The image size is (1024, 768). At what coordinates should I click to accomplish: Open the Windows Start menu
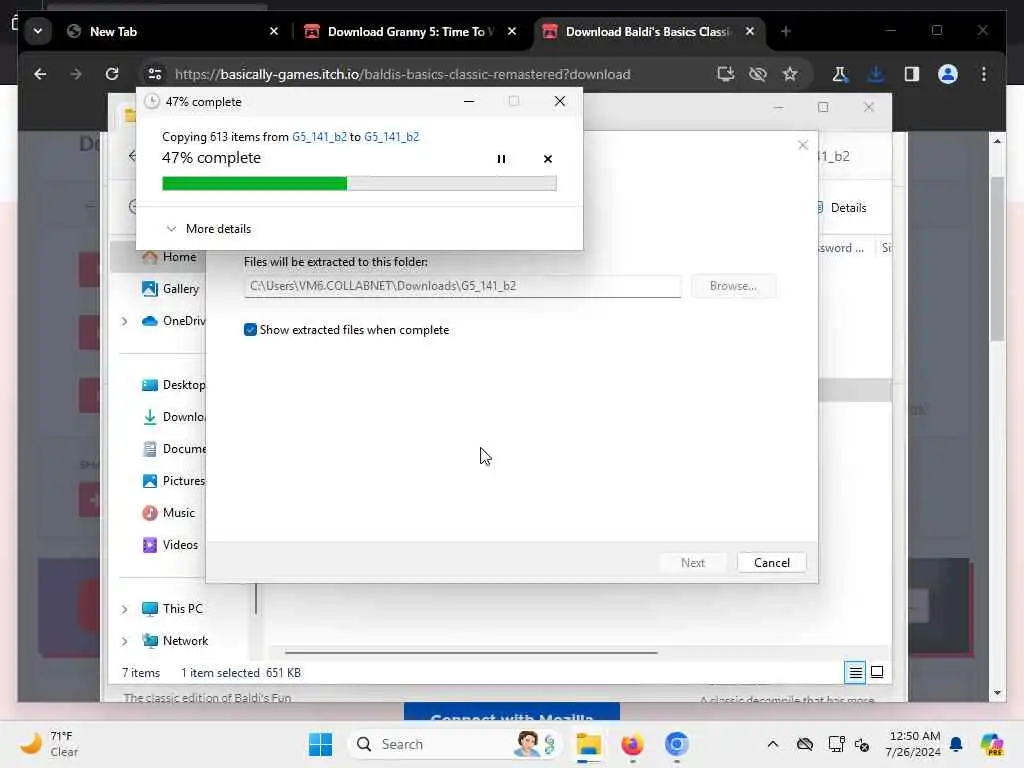[320, 744]
